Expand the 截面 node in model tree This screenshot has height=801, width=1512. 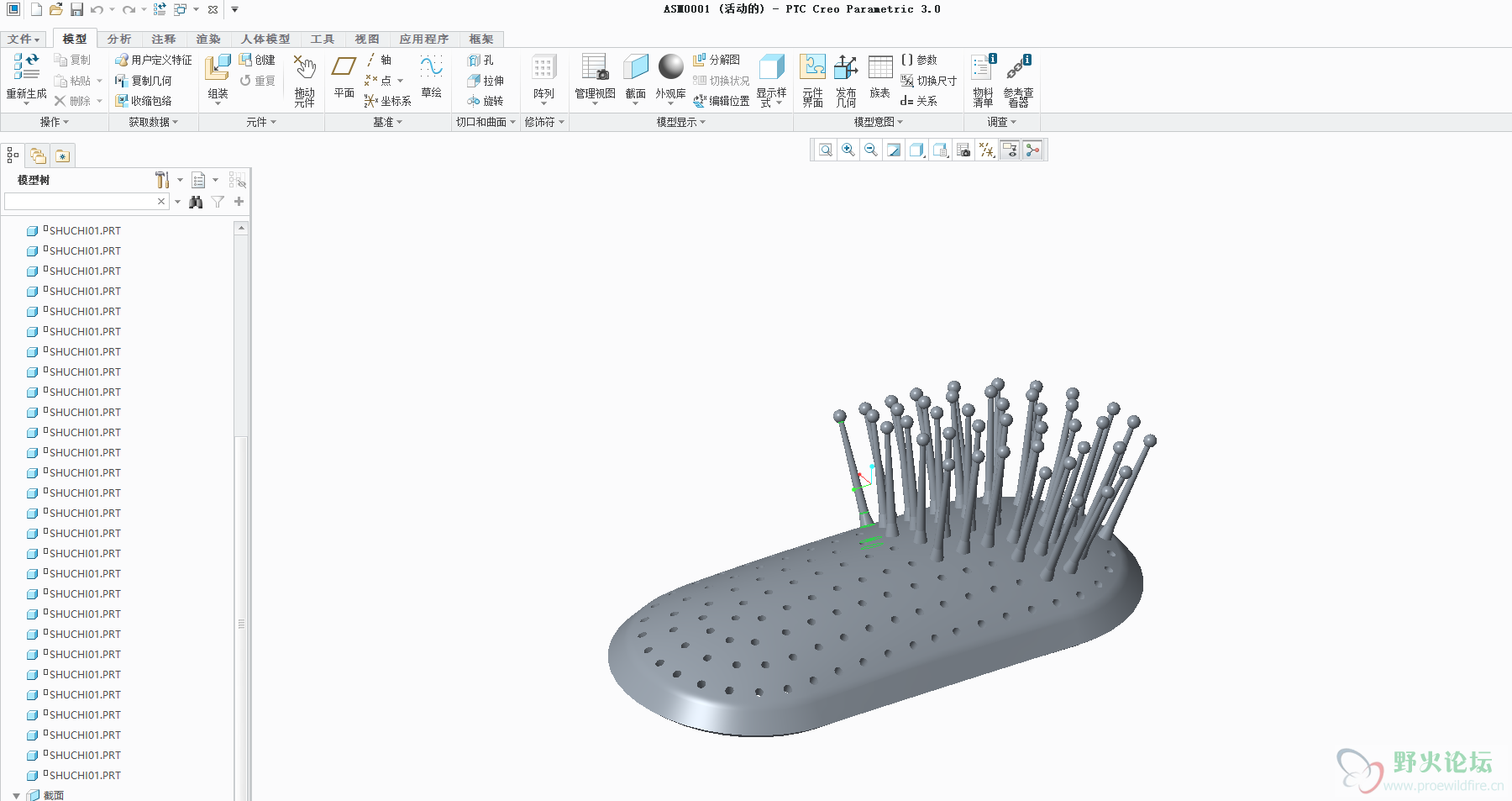pos(16,795)
